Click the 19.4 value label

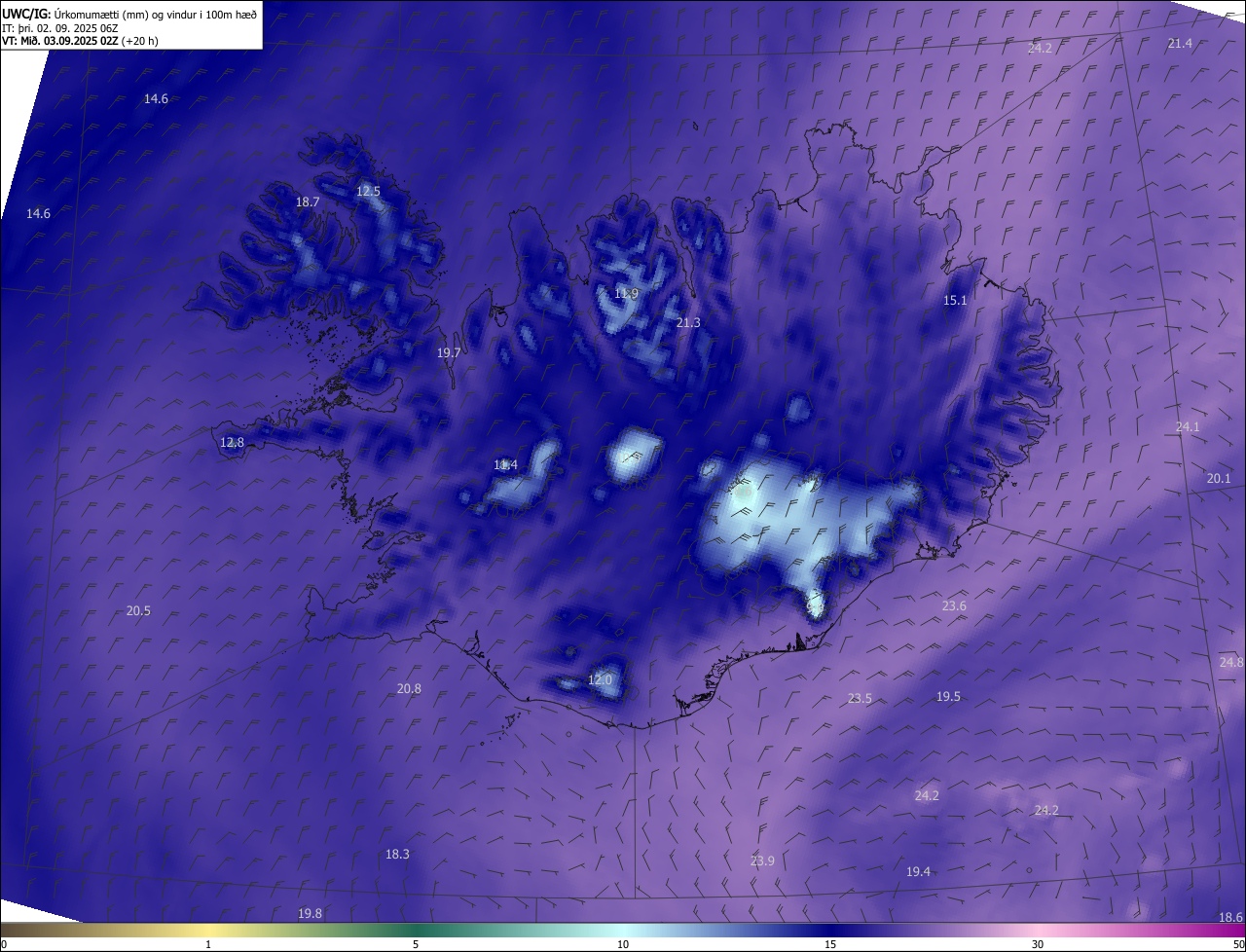[918, 872]
